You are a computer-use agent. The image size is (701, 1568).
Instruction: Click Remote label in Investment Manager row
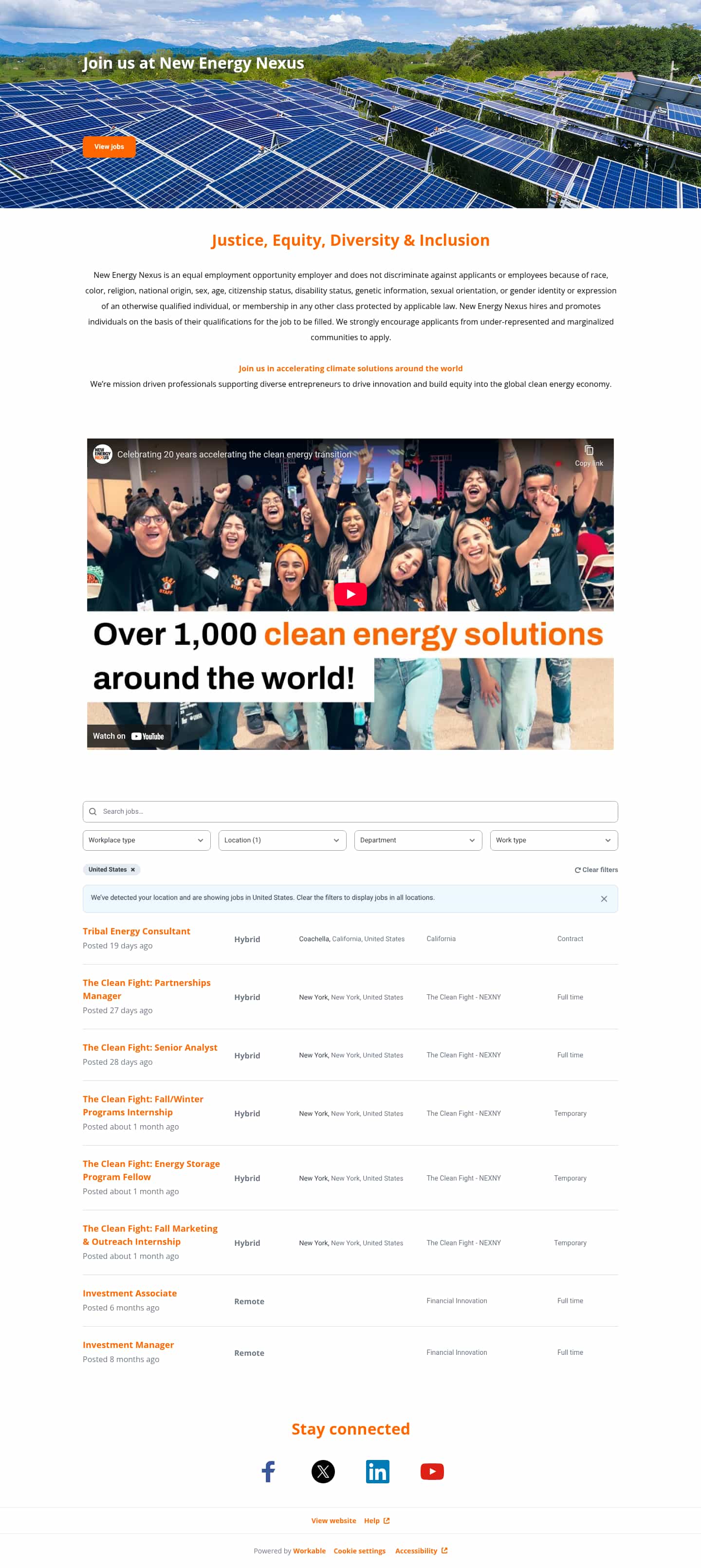pyautogui.click(x=249, y=1353)
